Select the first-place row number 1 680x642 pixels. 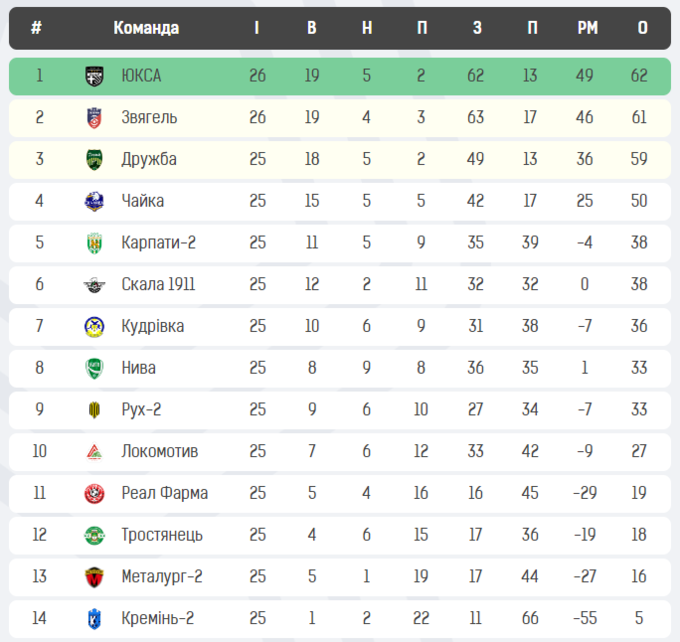pos(39,76)
